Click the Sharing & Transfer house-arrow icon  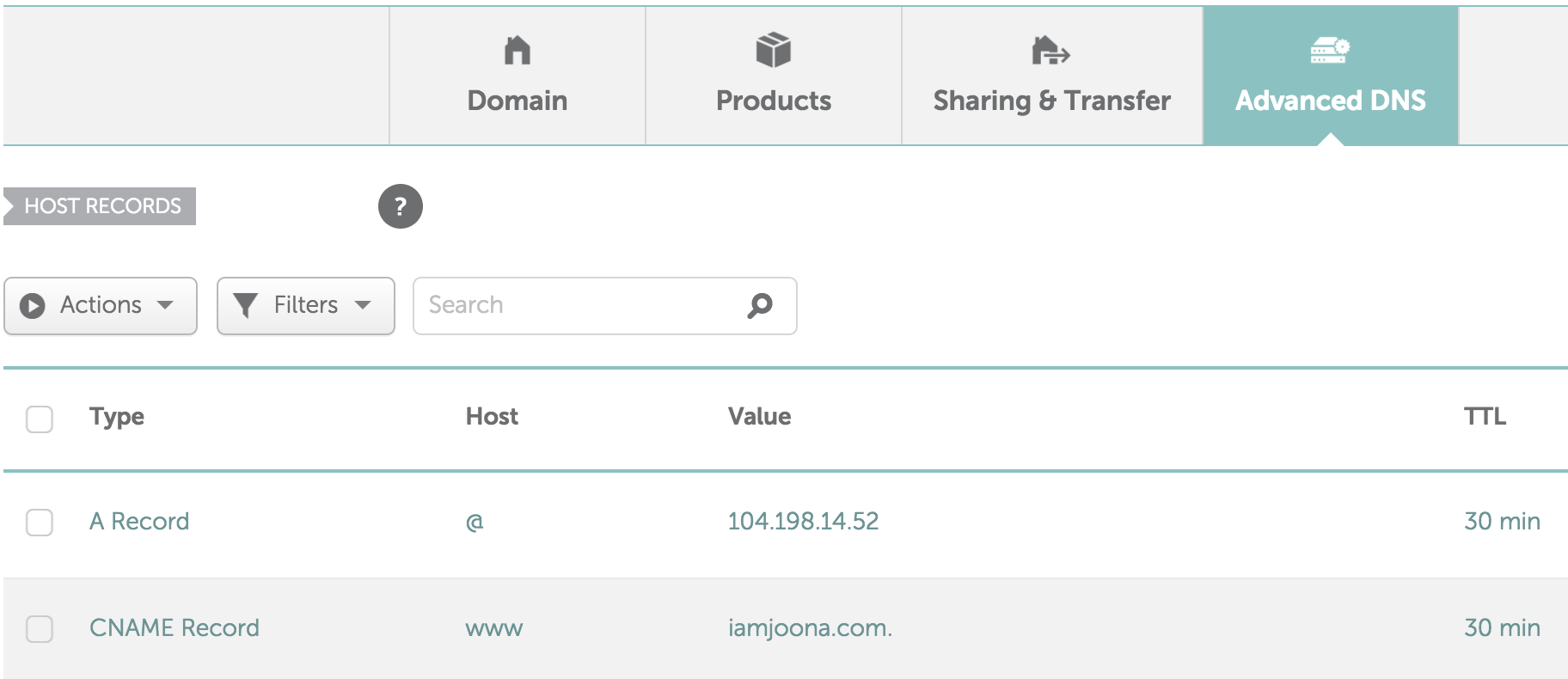(1050, 51)
